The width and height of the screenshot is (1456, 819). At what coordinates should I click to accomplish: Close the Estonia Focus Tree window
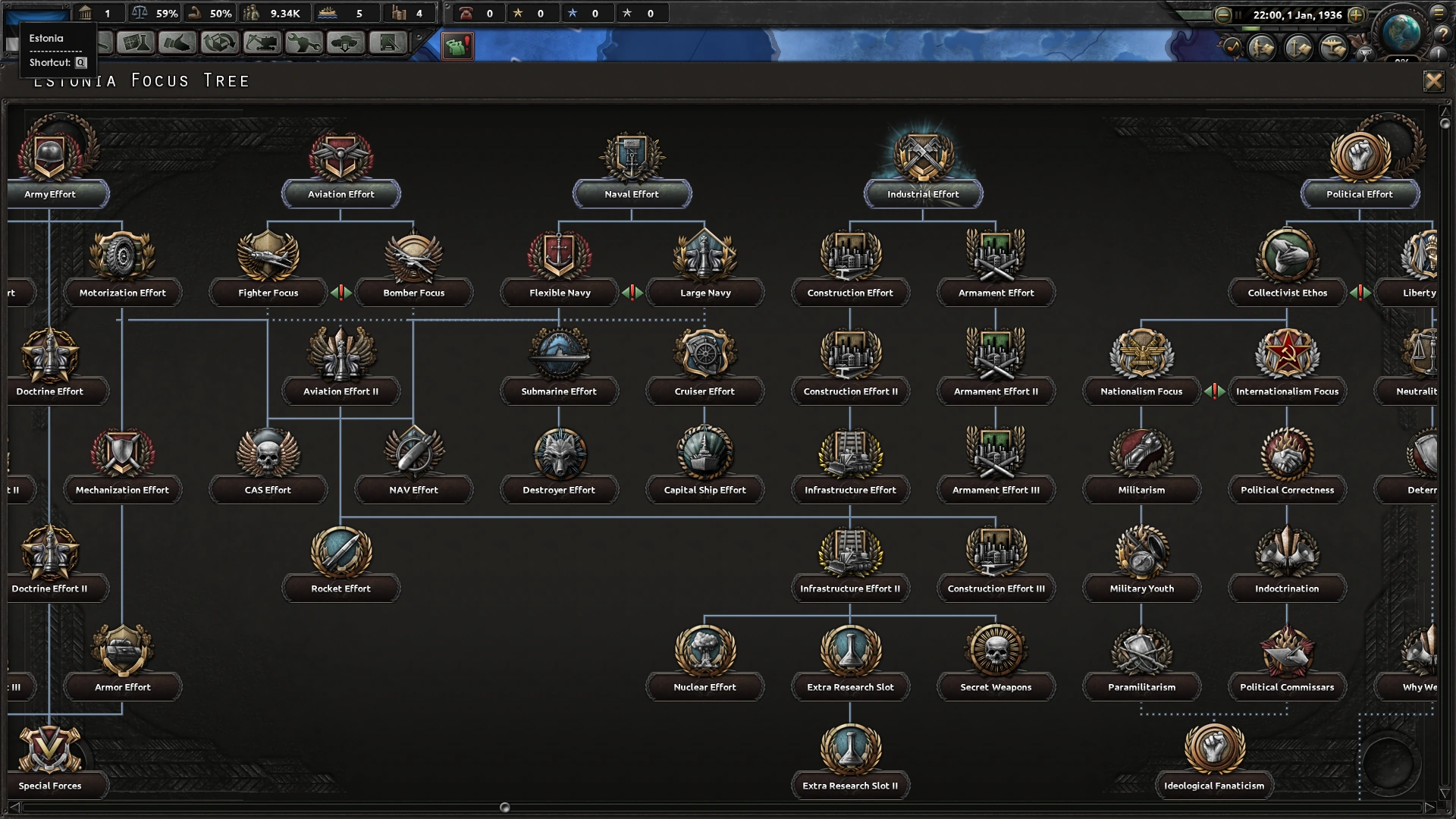click(x=1433, y=81)
